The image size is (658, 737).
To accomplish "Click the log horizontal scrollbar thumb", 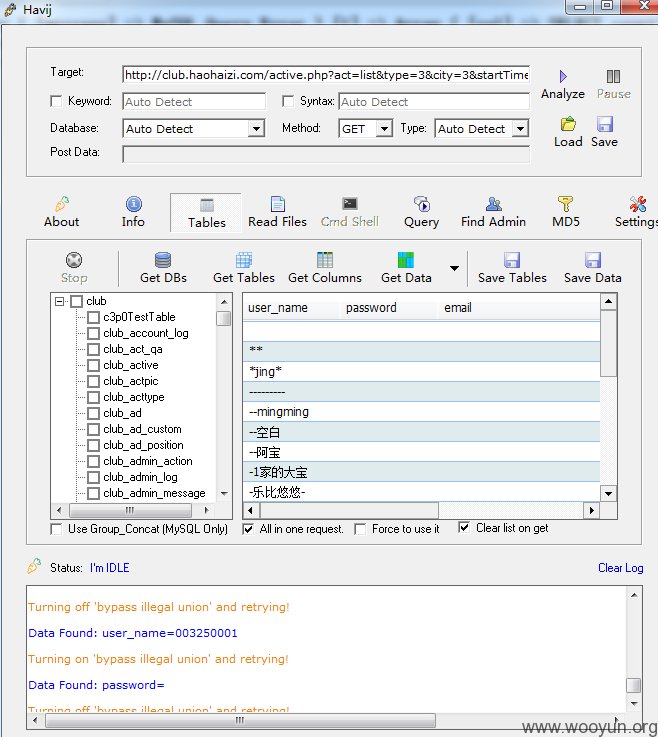I will tap(240, 720).
